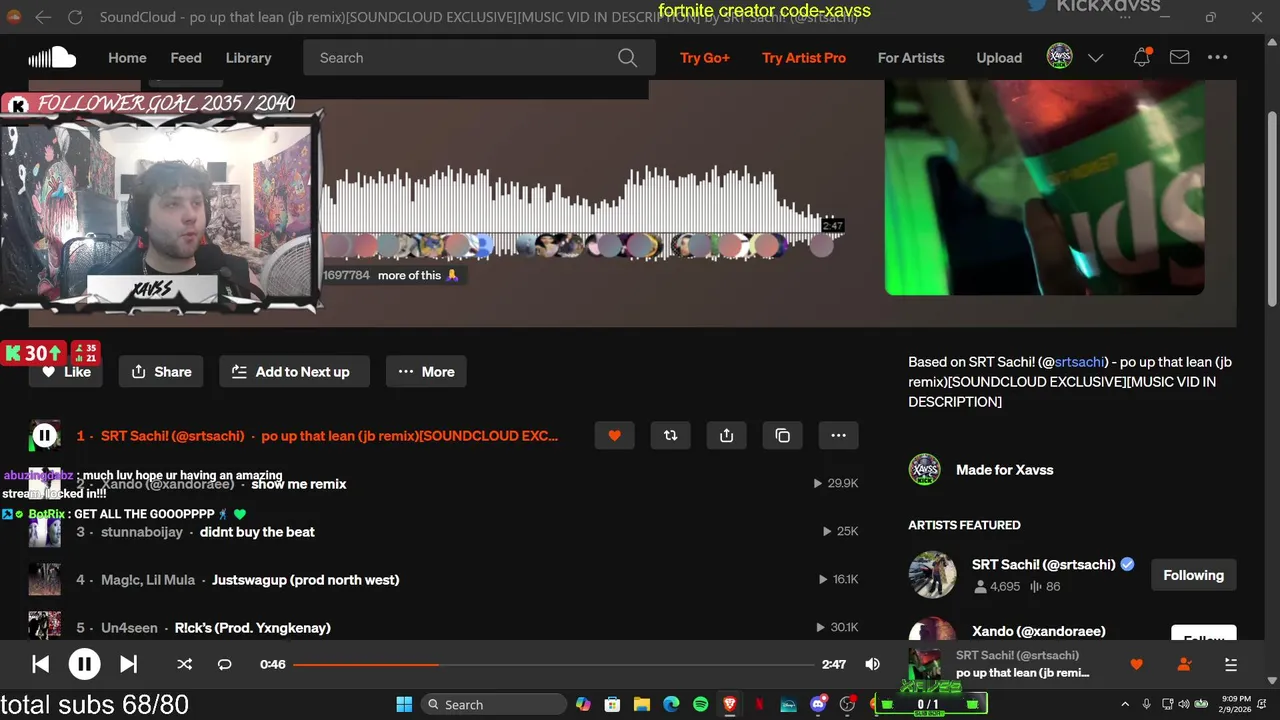Select track 'show me remix'
Image resolution: width=1280 pixels, height=720 pixels.
click(299, 484)
